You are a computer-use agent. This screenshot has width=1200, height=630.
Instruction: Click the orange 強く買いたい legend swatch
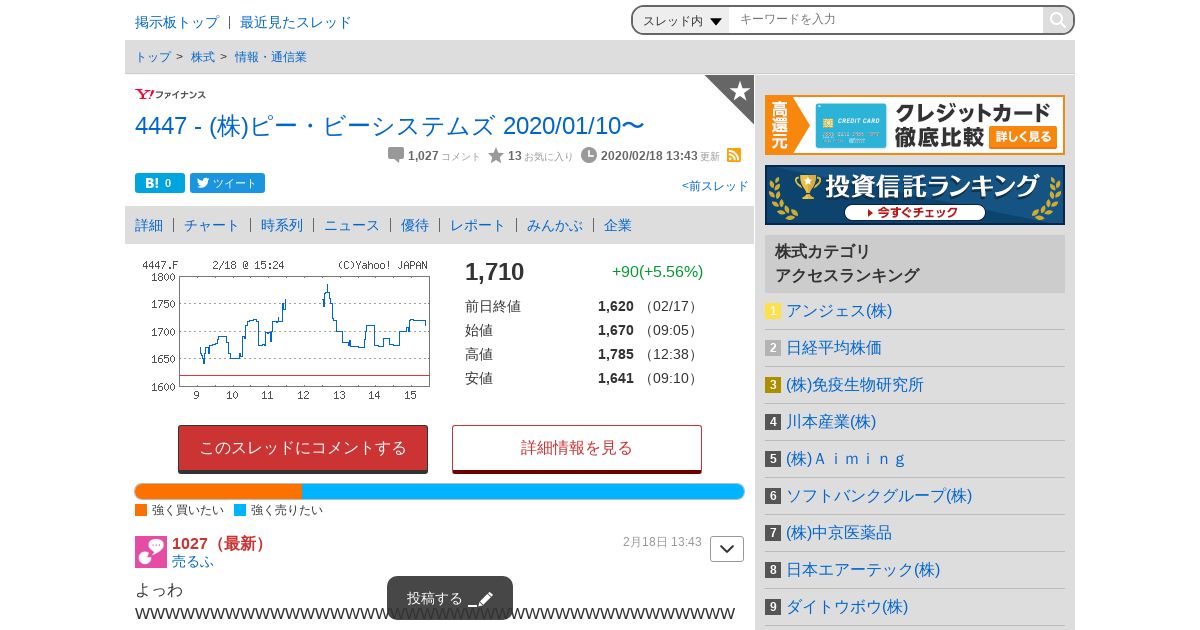pos(141,510)
